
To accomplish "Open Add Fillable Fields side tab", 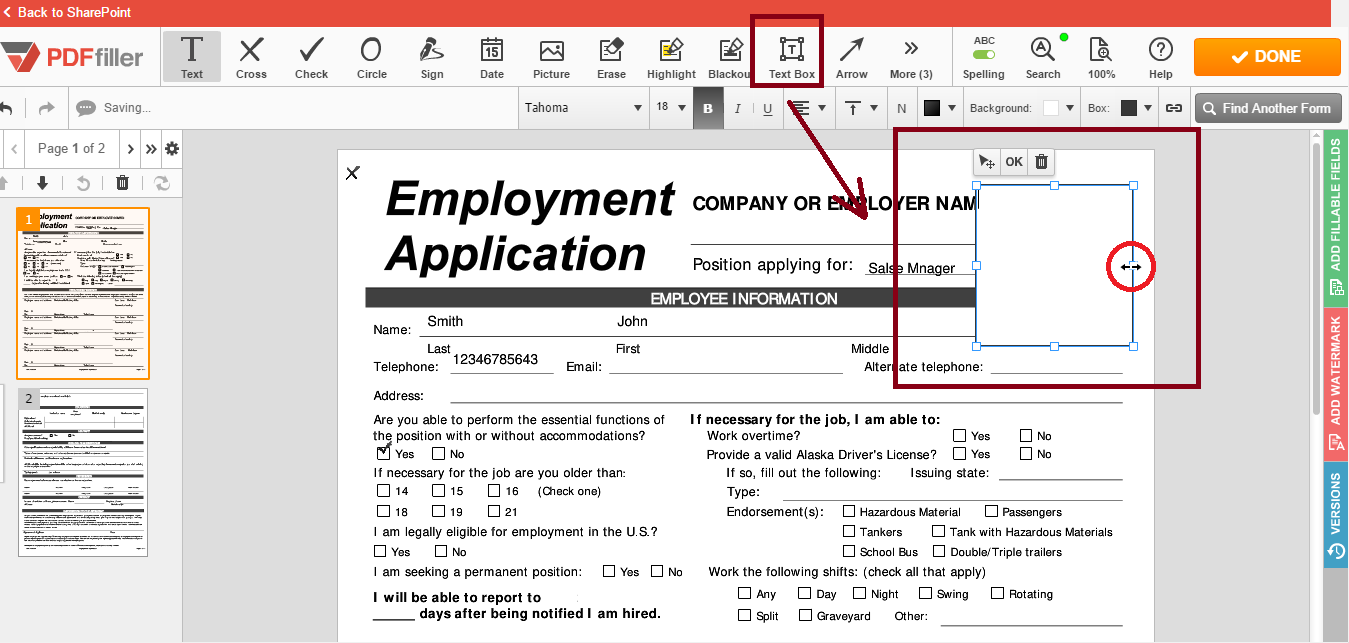I will coord(1336,218).
